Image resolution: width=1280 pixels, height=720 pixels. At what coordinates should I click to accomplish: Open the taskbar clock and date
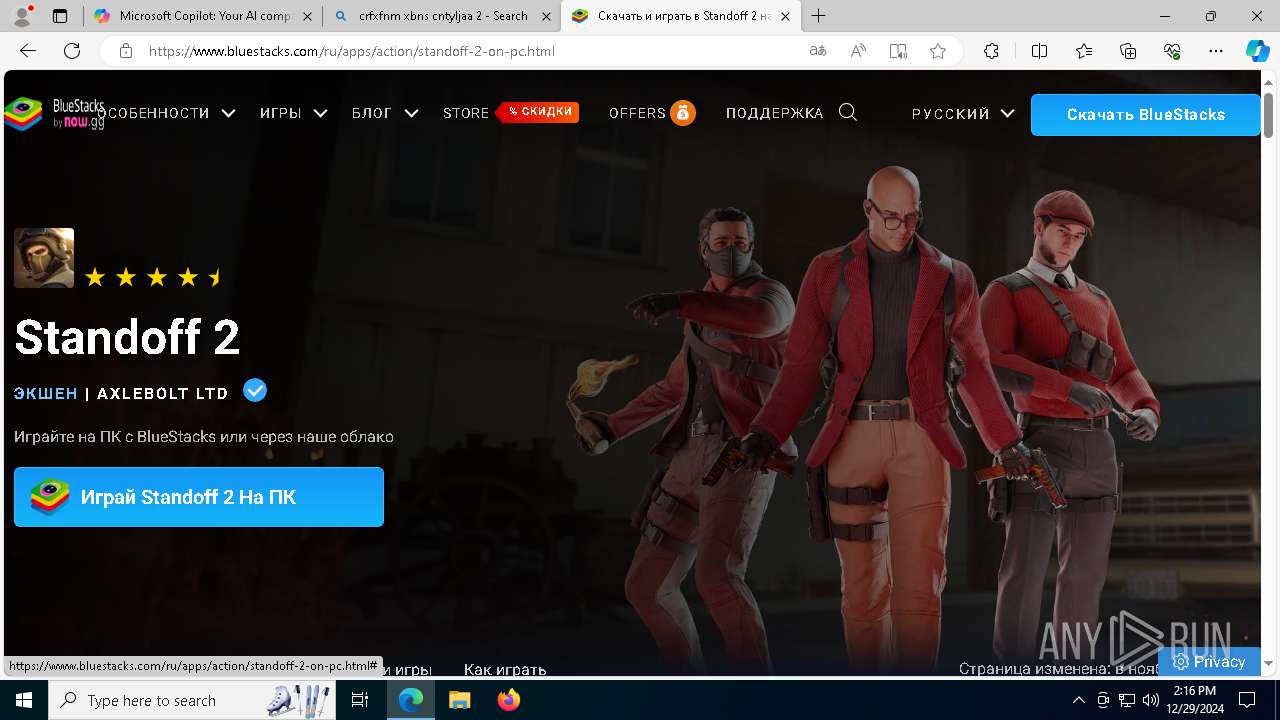coord(1194,700)
